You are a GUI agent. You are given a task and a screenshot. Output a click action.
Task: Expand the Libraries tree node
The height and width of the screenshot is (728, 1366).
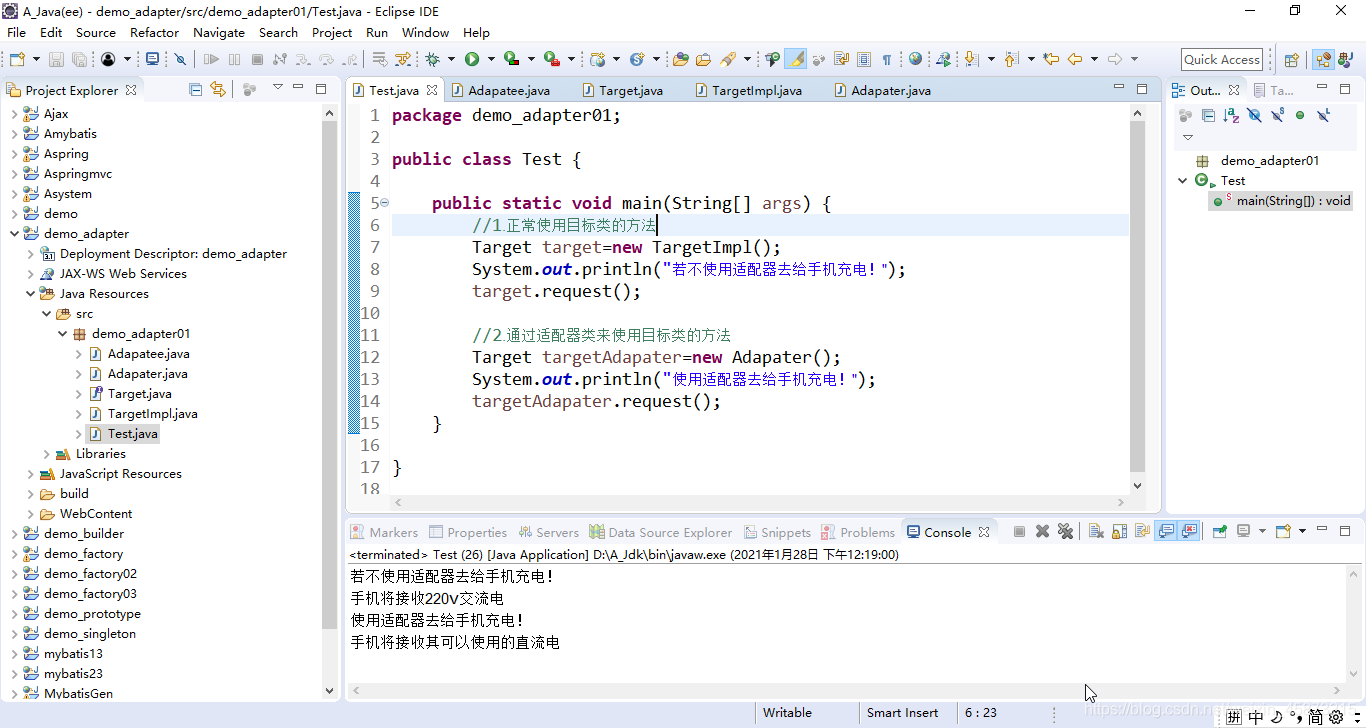46,454
